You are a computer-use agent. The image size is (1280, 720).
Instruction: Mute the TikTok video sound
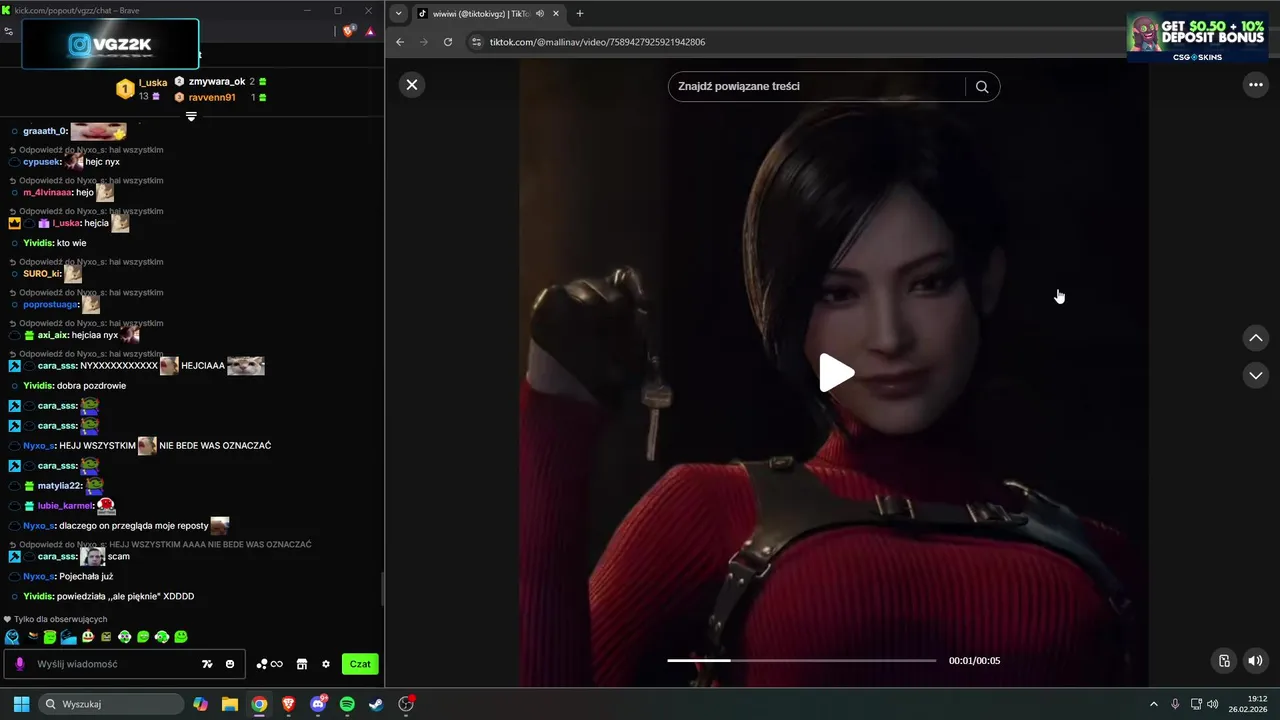tap(1256, 660)
